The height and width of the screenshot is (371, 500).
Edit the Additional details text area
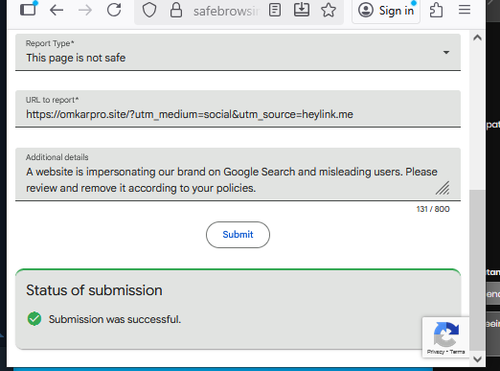pos(238,174)
